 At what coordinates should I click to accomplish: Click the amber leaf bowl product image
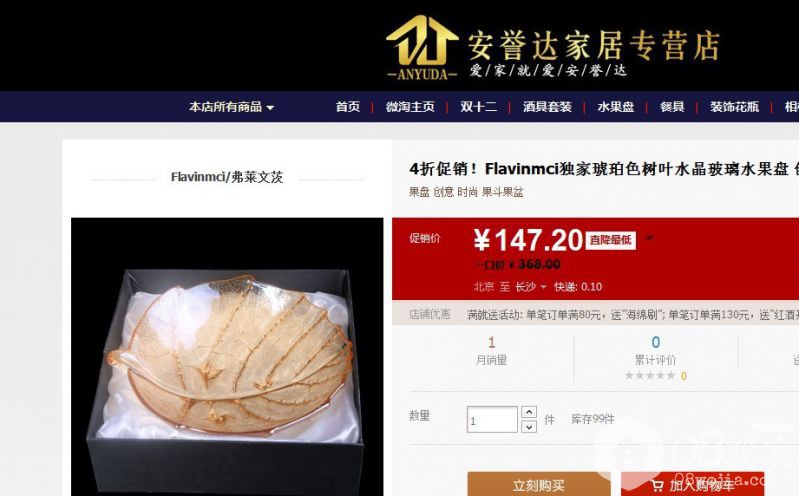point(227,357)
